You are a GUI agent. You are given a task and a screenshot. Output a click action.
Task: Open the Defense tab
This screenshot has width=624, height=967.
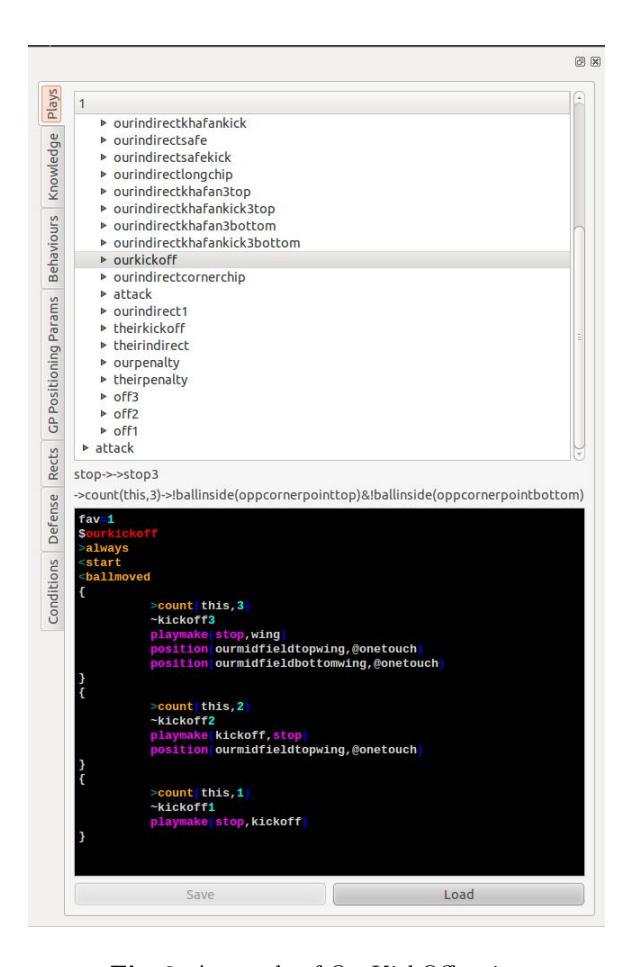(x=52, y=519)
